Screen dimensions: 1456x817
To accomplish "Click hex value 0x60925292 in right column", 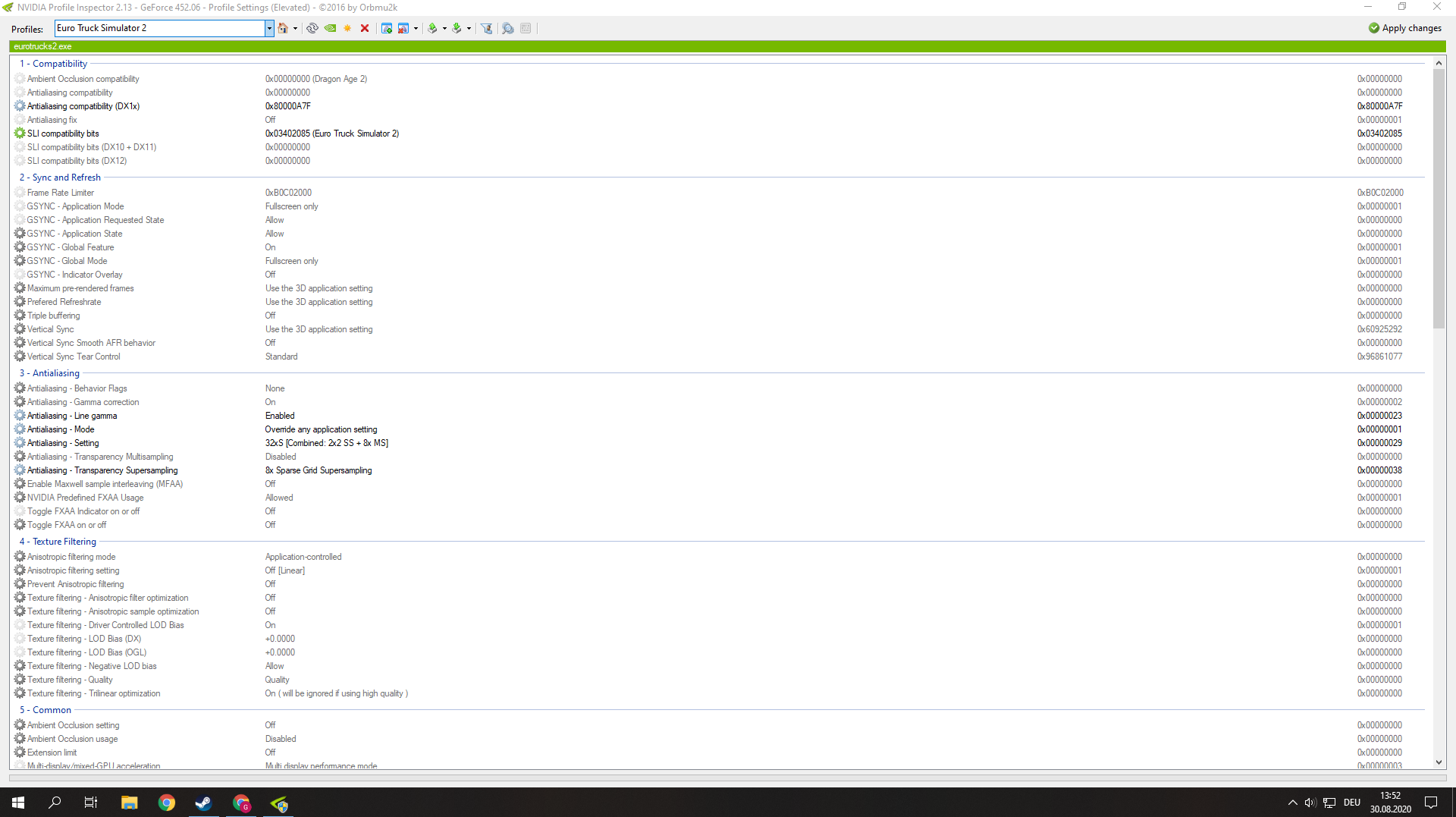I will tap(1379, 329).
